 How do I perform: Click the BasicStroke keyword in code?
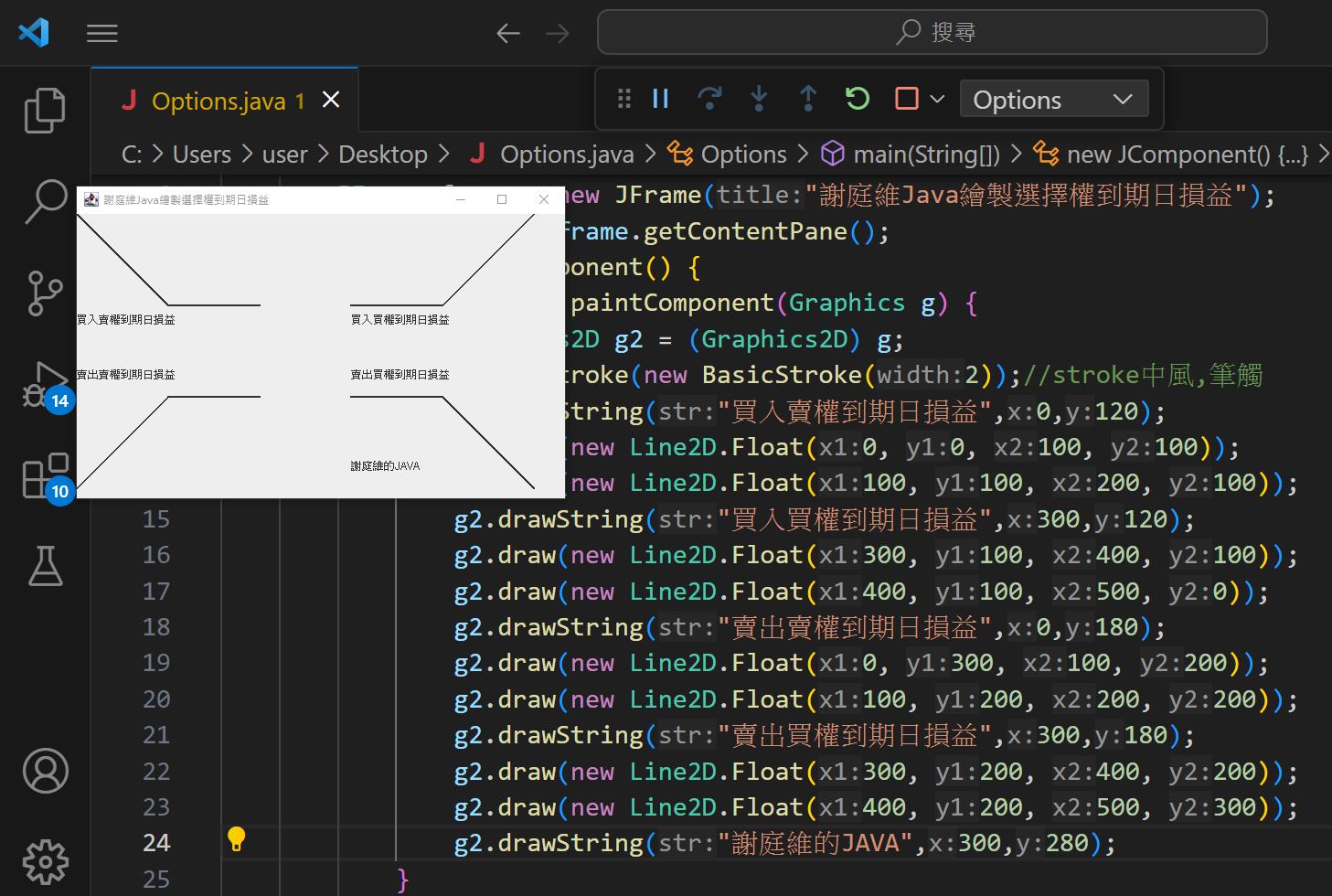click(x=783, y=375)
